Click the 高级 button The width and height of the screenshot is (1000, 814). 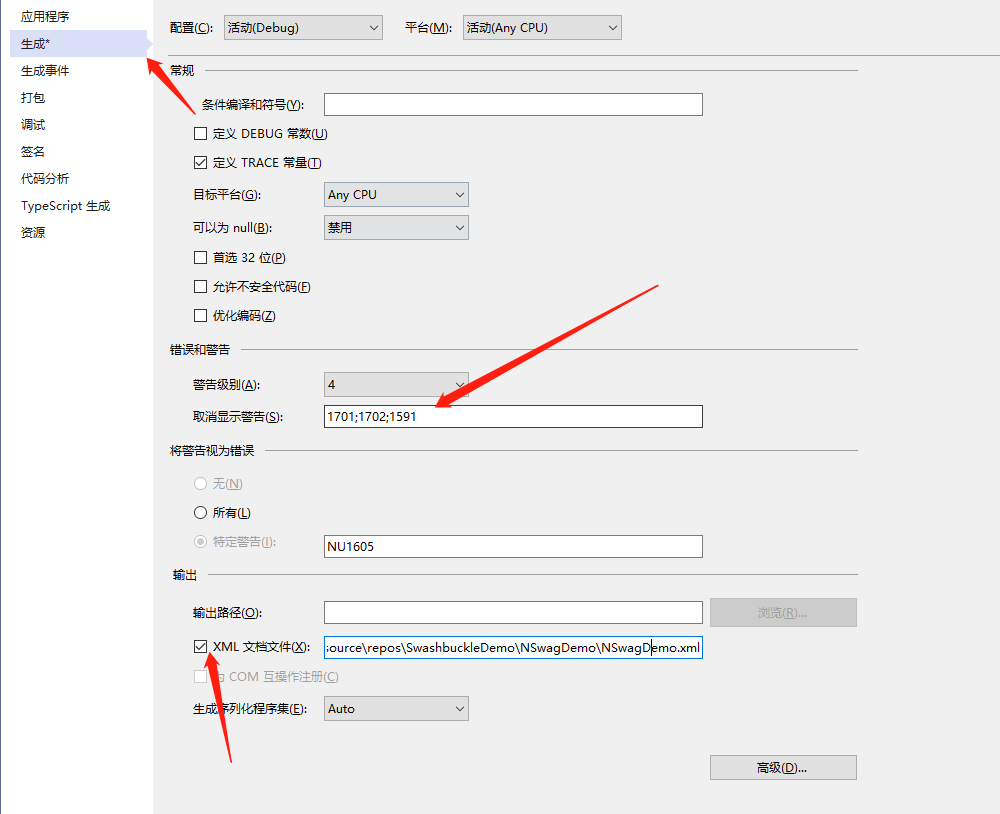pyautogui.click(x=783, y=768)
